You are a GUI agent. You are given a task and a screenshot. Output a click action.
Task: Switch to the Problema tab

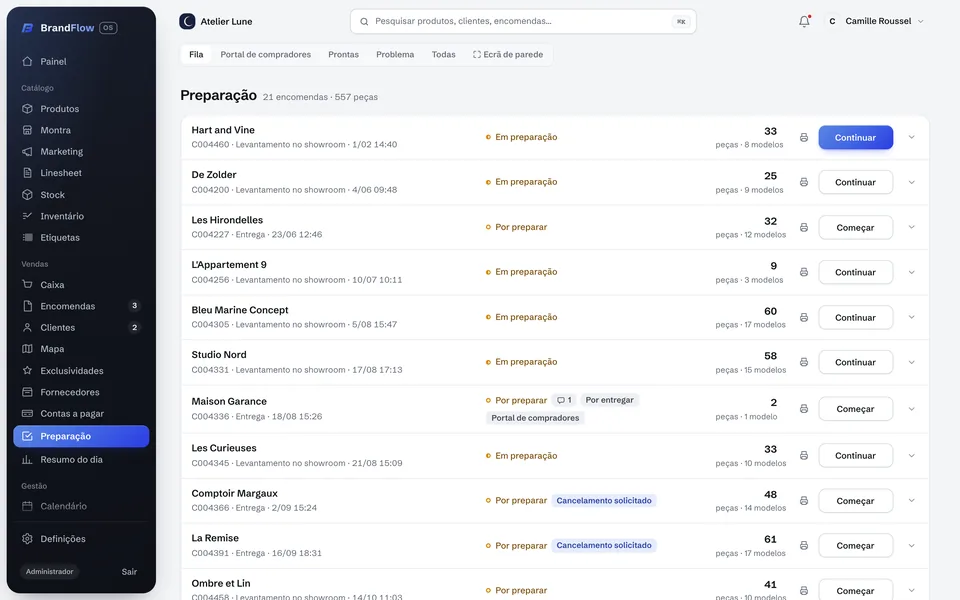pyautogui.click(x=395, y=54)
